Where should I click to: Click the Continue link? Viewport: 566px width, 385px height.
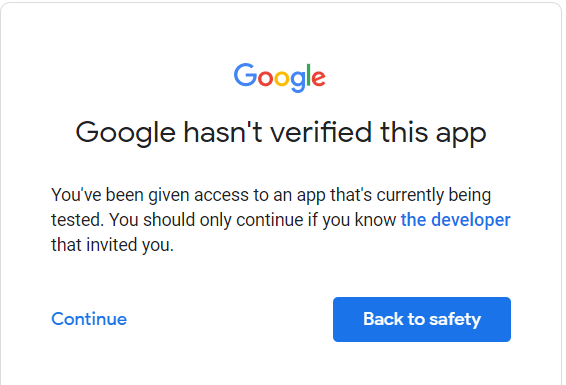89,319
